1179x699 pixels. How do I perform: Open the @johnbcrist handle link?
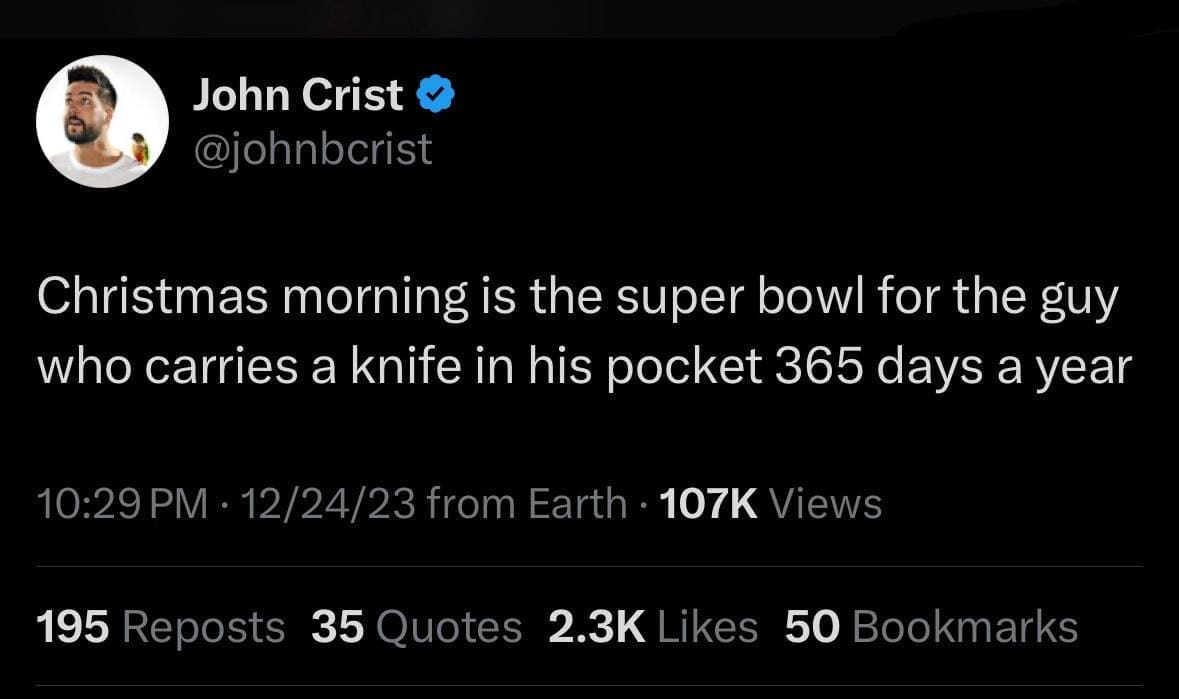coord(312,149)
